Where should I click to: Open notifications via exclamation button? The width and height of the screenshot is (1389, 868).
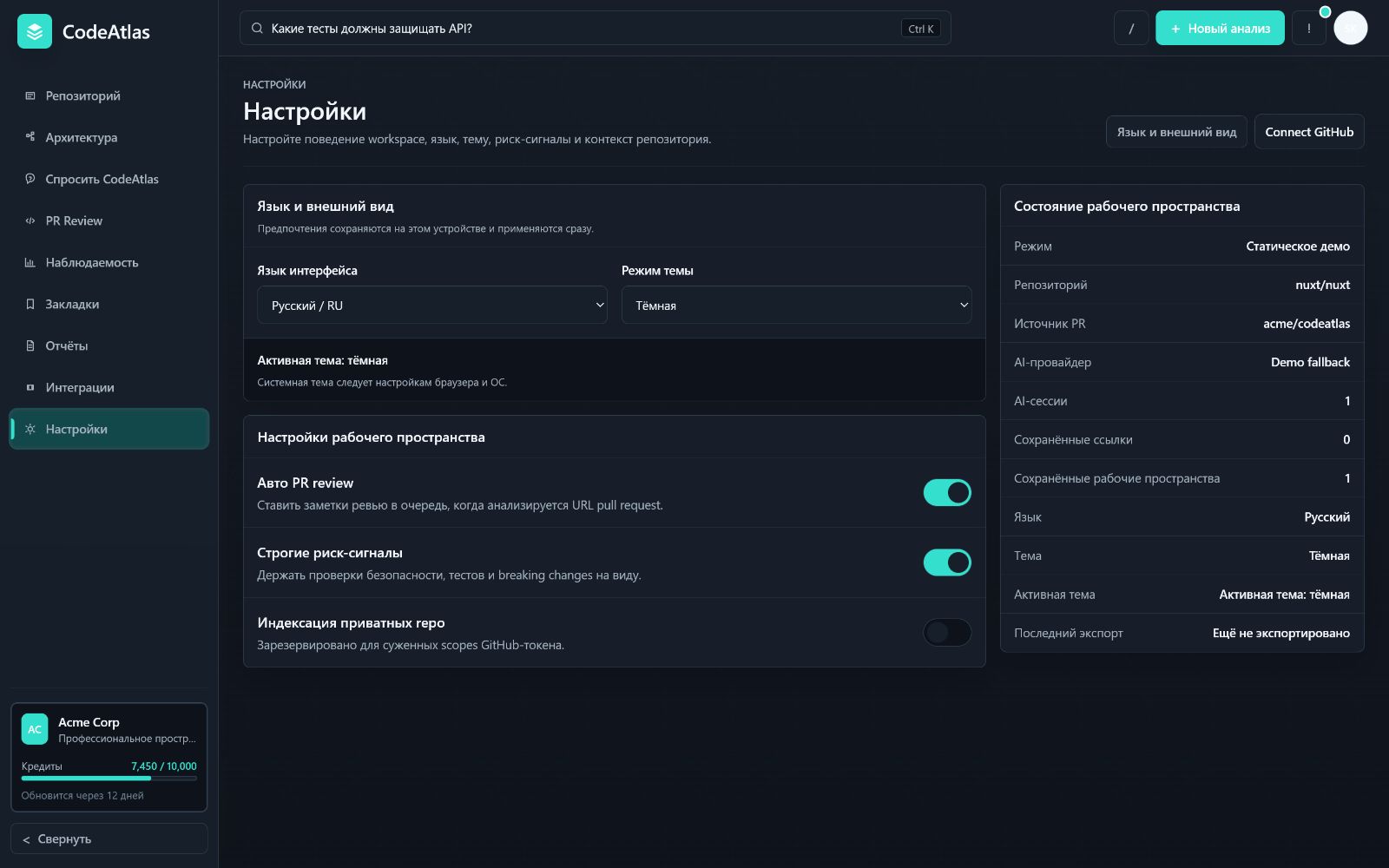click(1309, 29)
